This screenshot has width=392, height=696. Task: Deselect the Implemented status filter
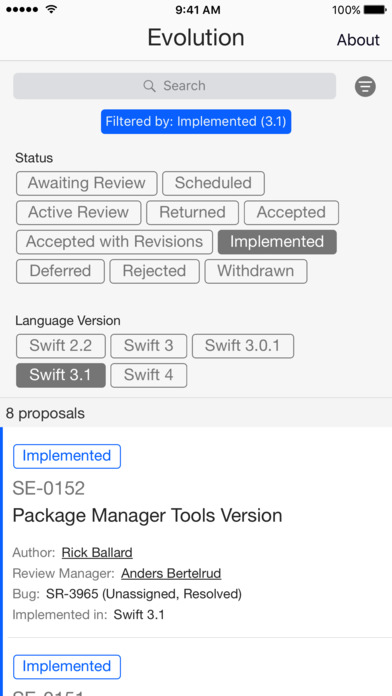[x=277, y=242]
